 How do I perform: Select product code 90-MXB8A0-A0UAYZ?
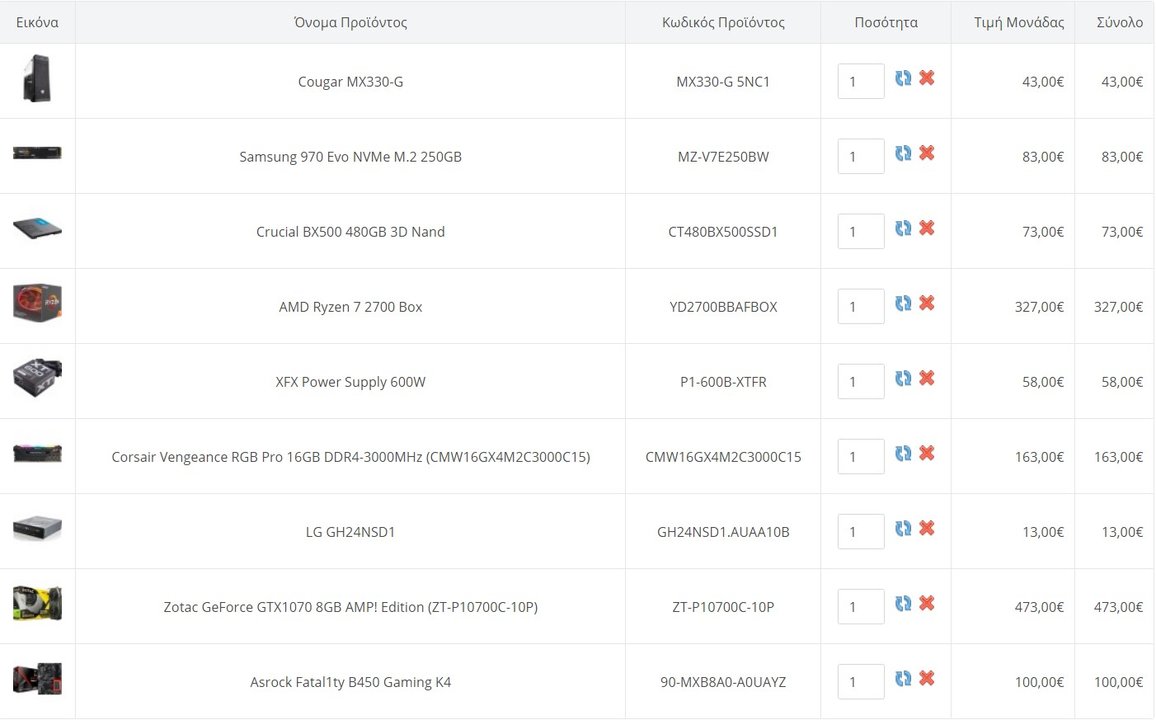[x=723, y=682]
